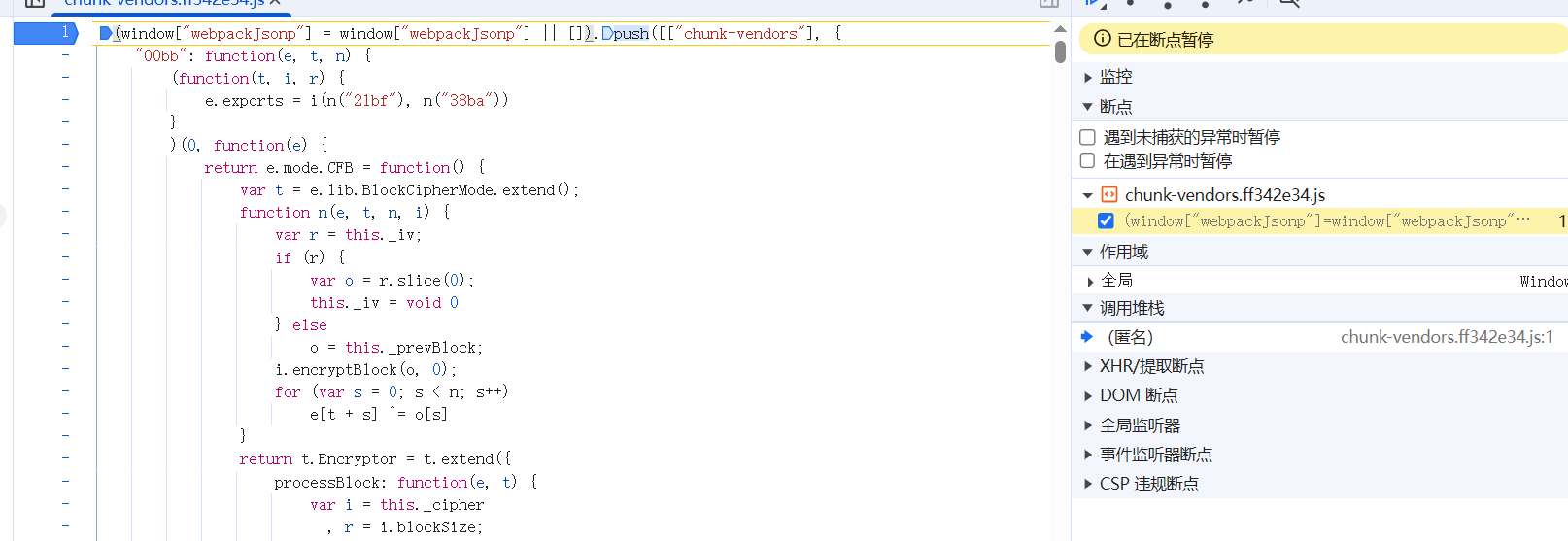Click the info icon in the paused banner
Screen dimensions: 1568x541
pos(1102,39)
